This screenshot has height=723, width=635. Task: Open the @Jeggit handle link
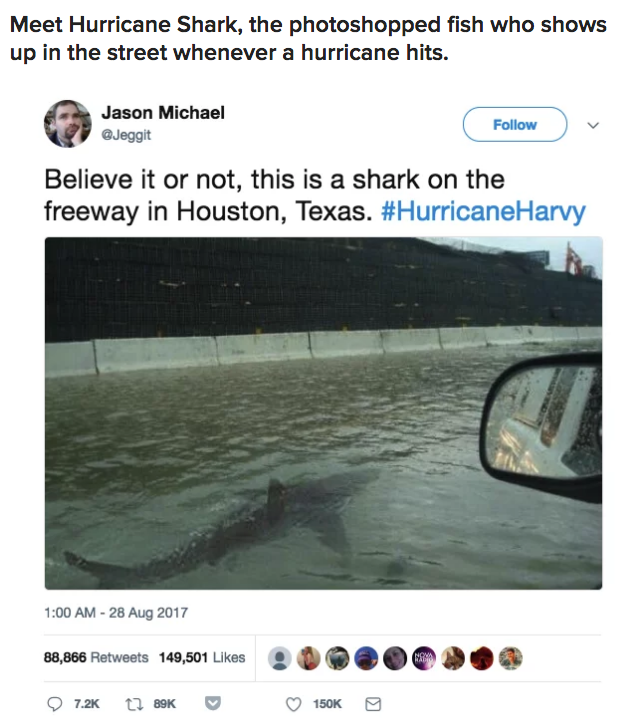(126, 134)
